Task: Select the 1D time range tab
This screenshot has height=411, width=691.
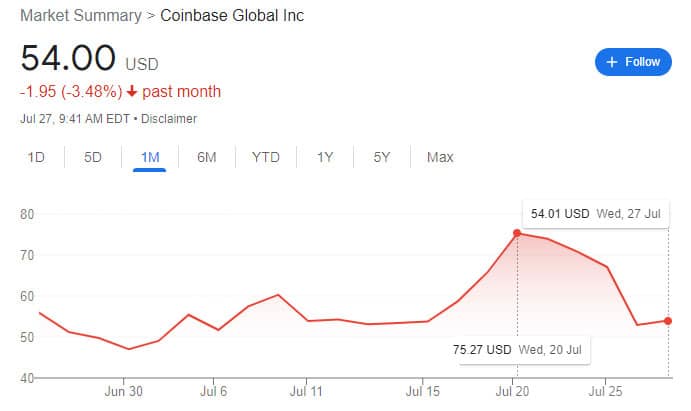Action: [x=36, y=157]
